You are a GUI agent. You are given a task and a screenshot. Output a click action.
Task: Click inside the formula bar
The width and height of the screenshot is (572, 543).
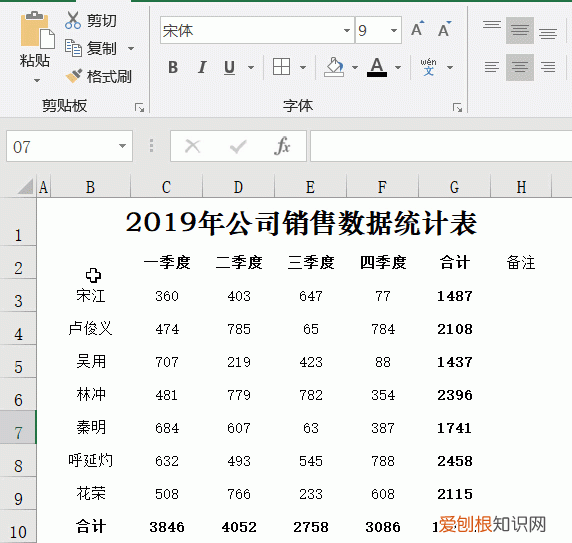tap(441, 146)
